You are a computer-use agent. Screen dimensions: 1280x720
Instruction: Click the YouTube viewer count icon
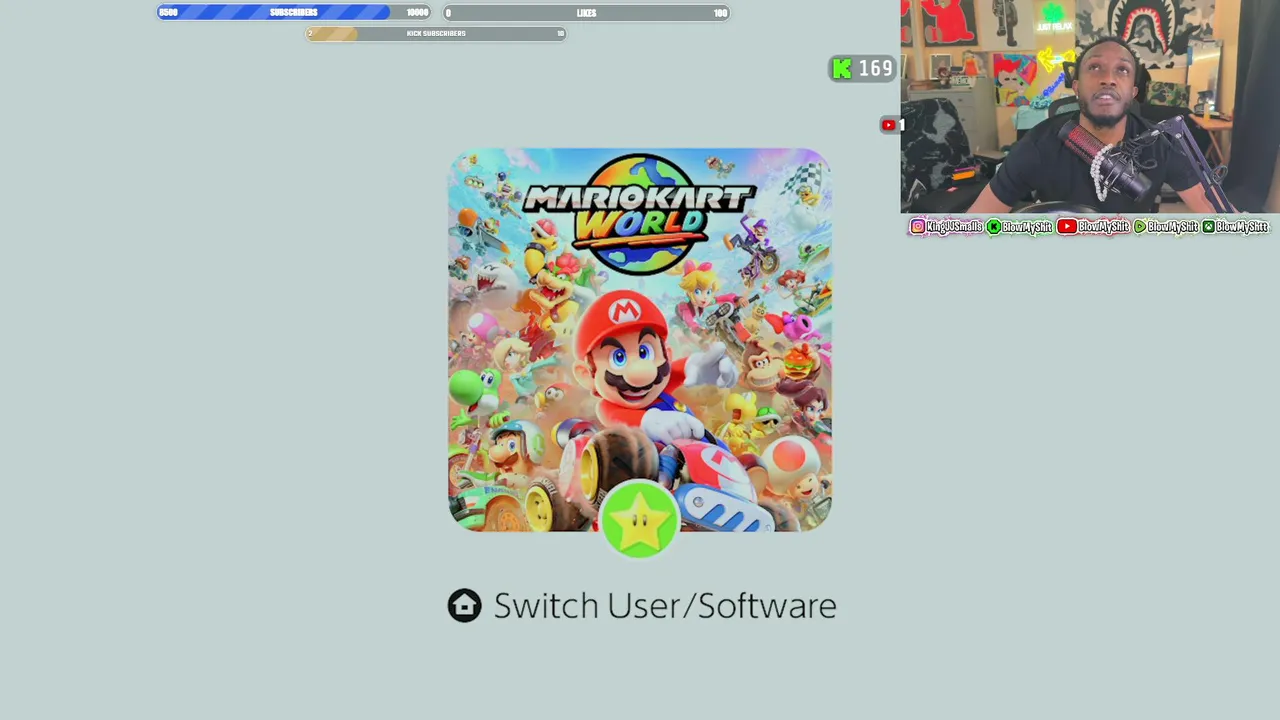coord(888,125)
